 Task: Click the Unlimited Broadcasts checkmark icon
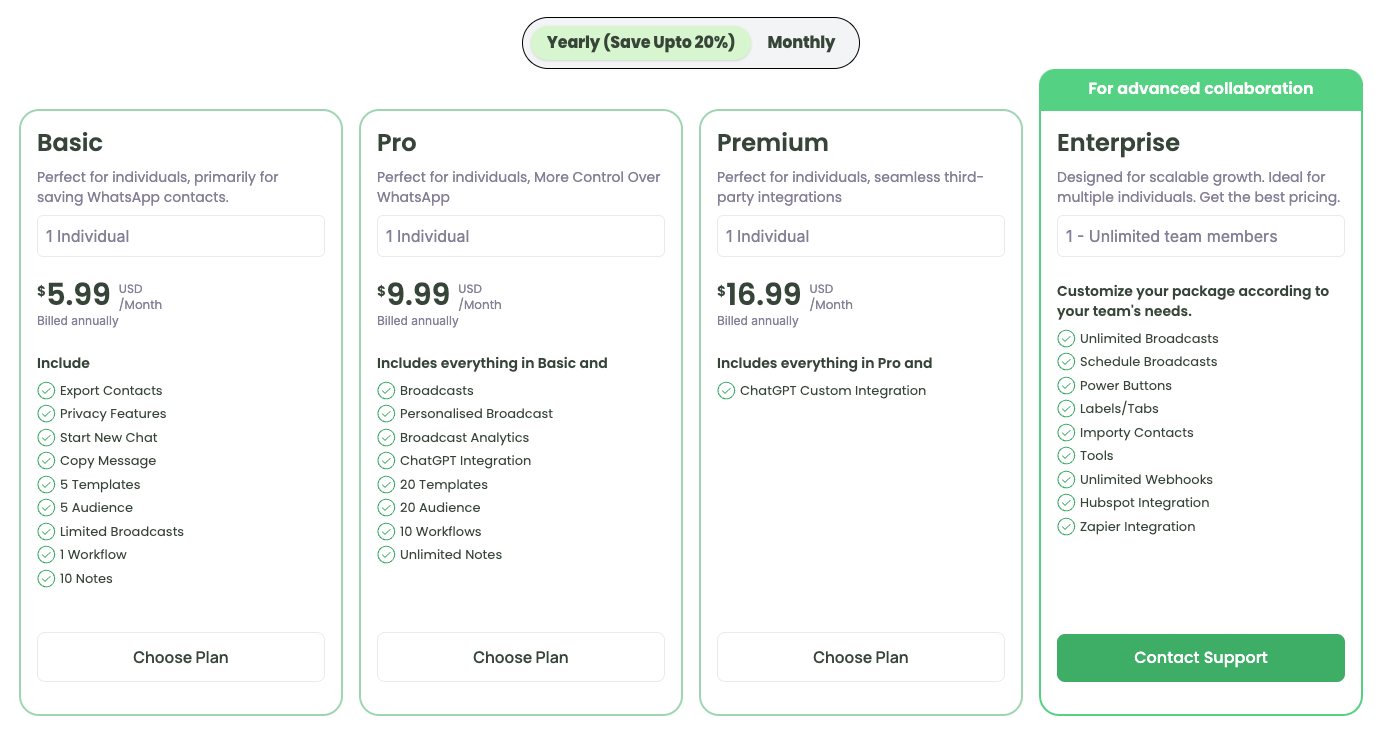click(x=1066, y=338)
